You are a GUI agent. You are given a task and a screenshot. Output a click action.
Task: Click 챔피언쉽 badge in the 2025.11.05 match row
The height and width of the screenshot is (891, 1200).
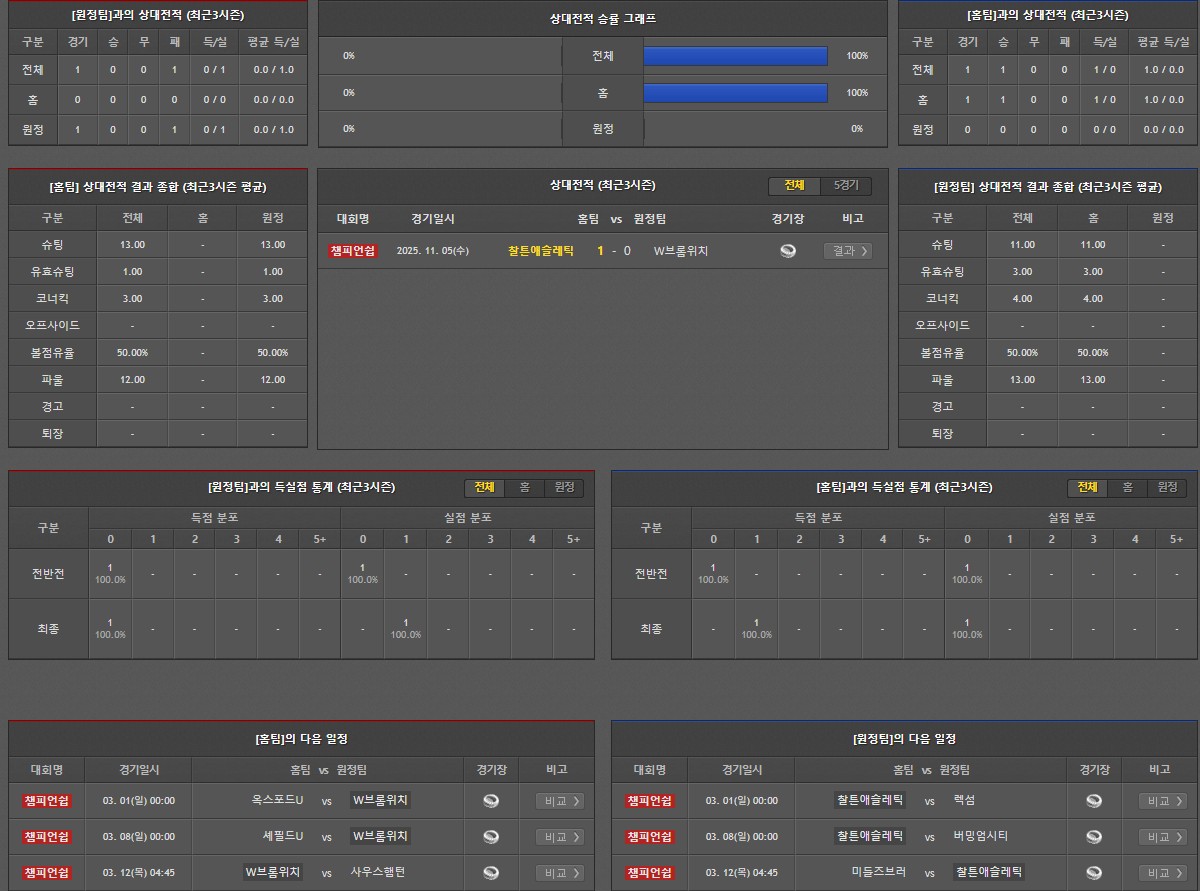(353, 251)
